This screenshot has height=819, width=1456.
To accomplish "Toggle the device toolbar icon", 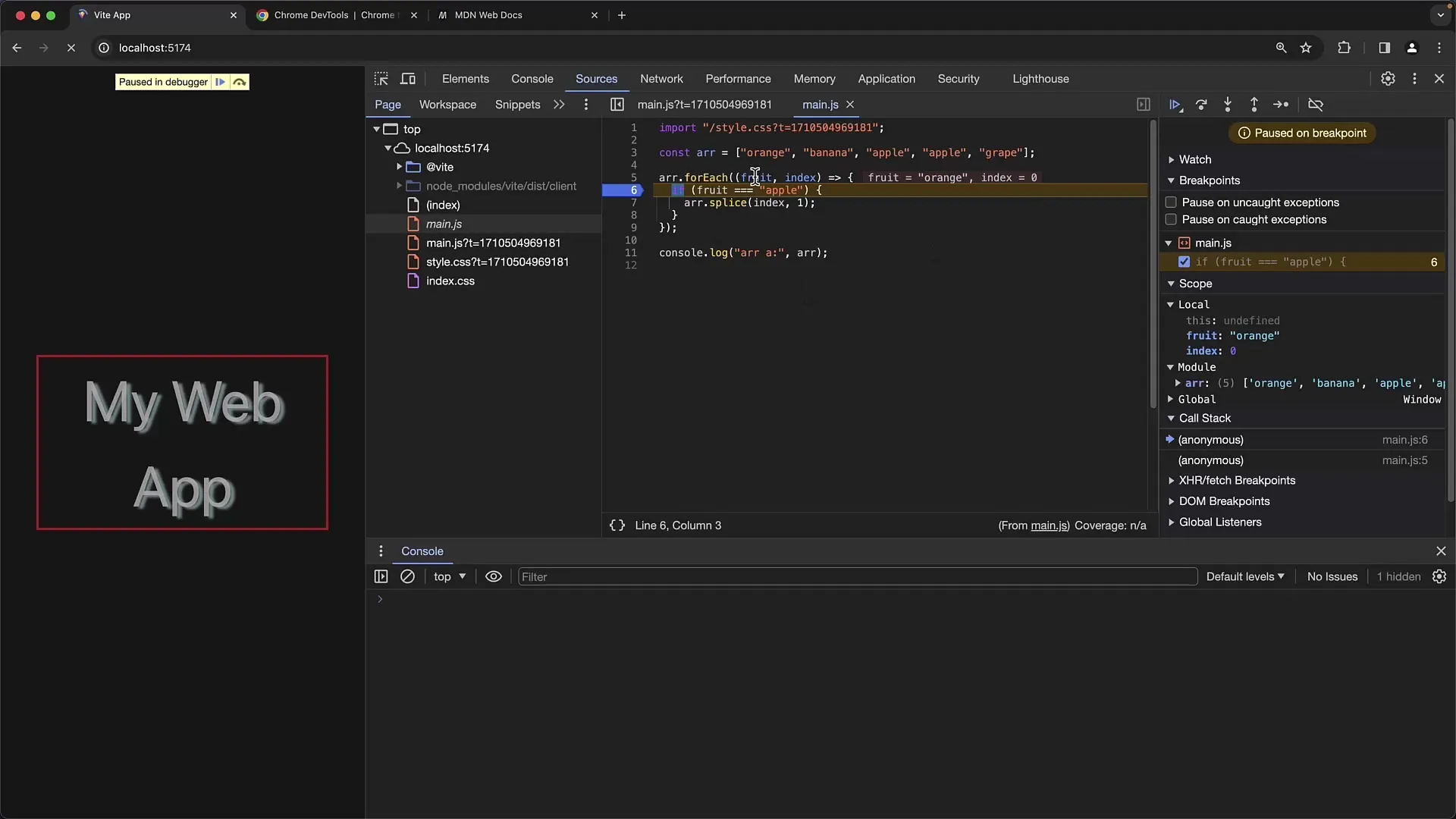I will [x=408, y=79].
